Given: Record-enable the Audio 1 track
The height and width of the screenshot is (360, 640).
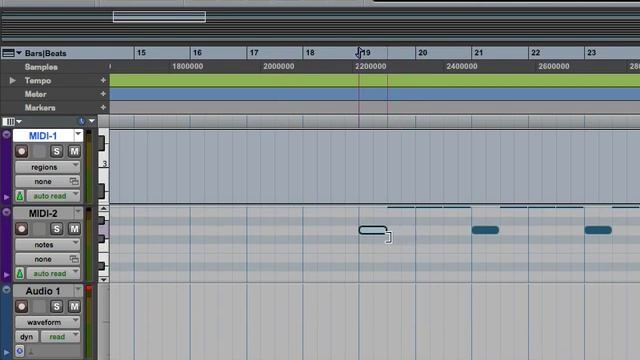Looking at the screenshot, I should click(x=22, y=306).
